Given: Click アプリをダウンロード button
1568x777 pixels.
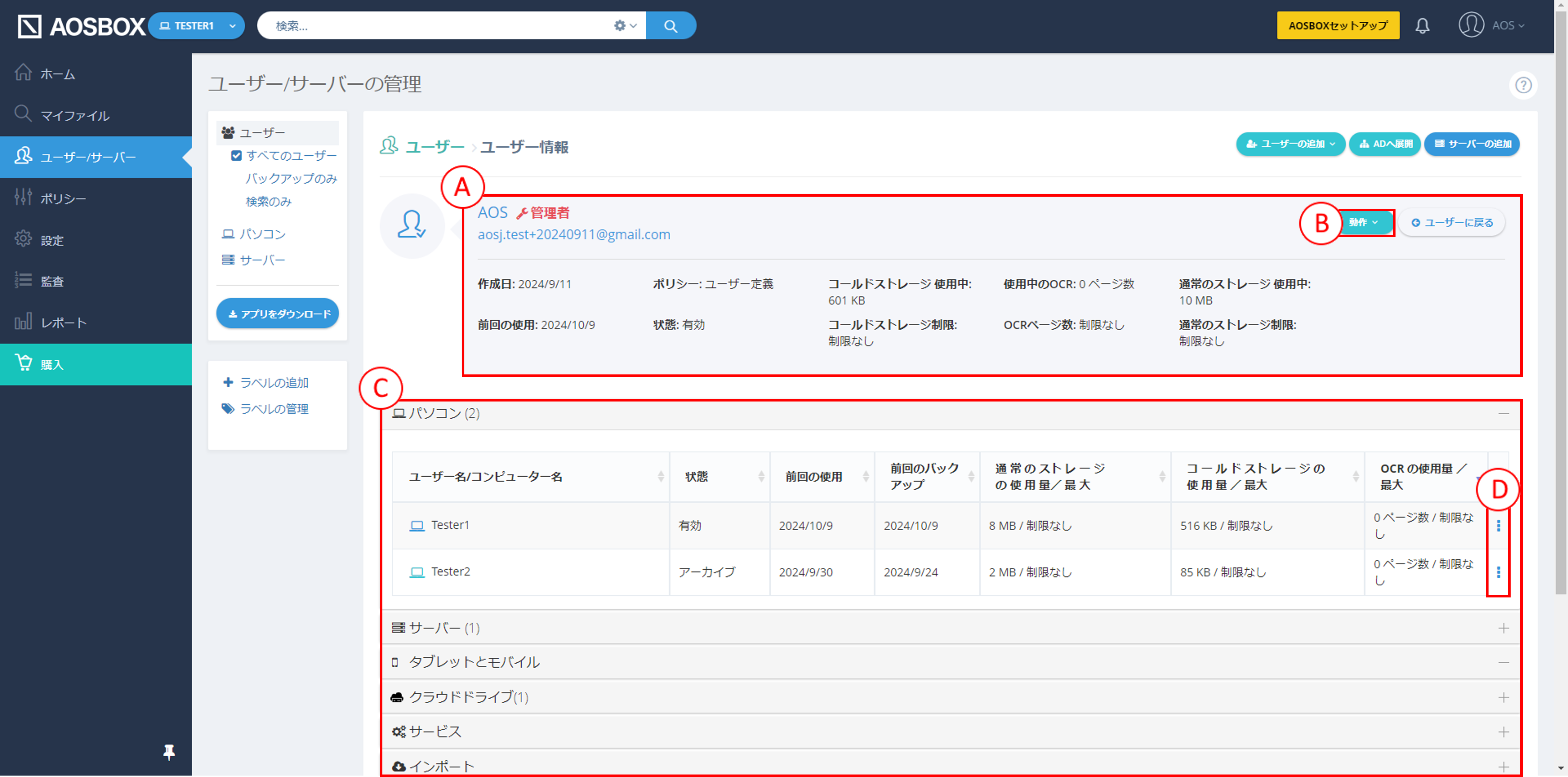Looking at the screenshot, I should click(278, 314).
